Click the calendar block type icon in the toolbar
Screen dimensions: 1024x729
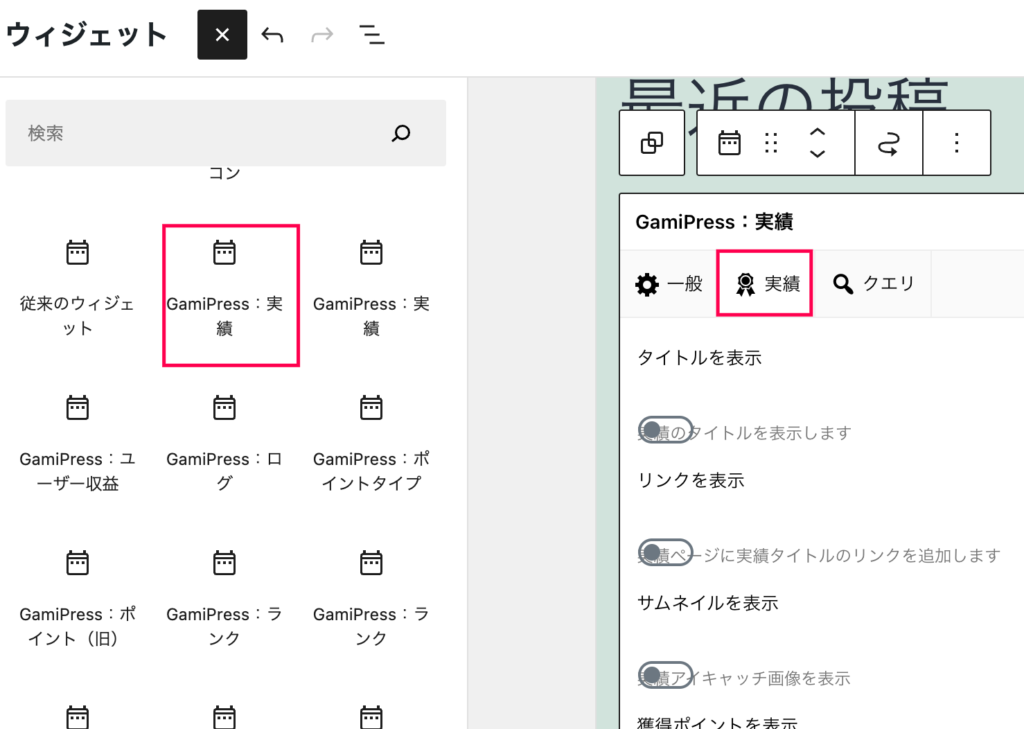[x=729, y=143]
